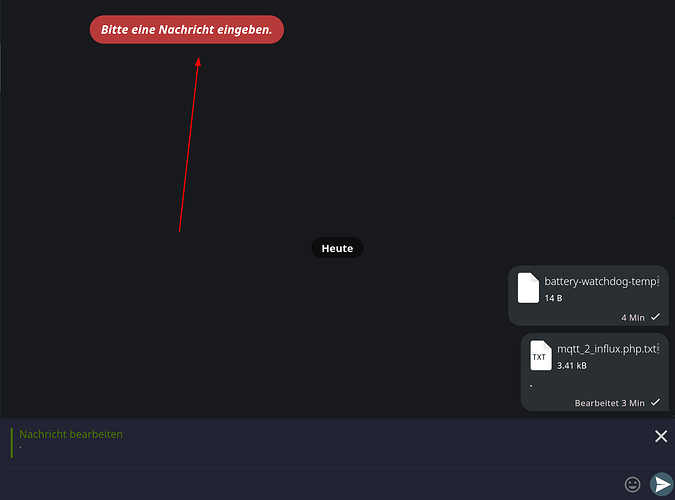Click the green edit indicator bar
This screenshot has width=675, height=500.
coord(12,442)
